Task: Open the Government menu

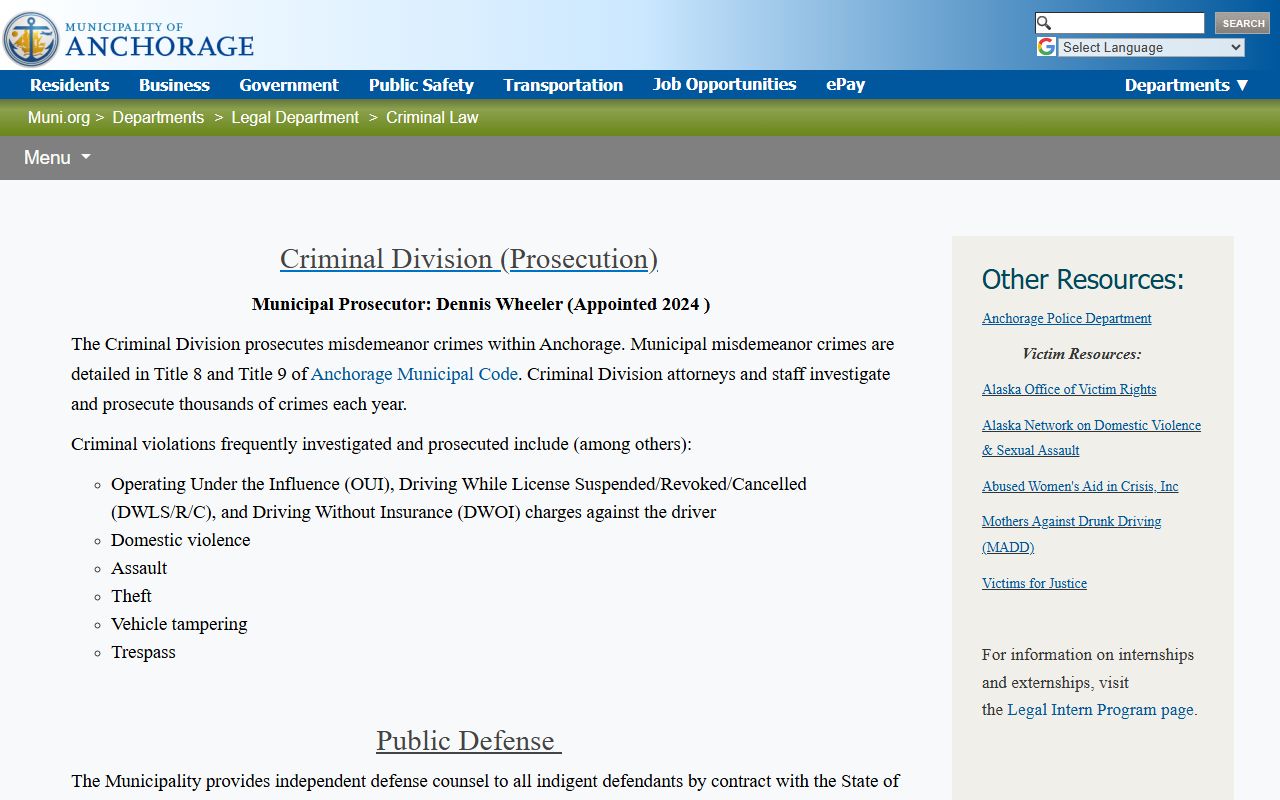Action: (x=289, y=85)
